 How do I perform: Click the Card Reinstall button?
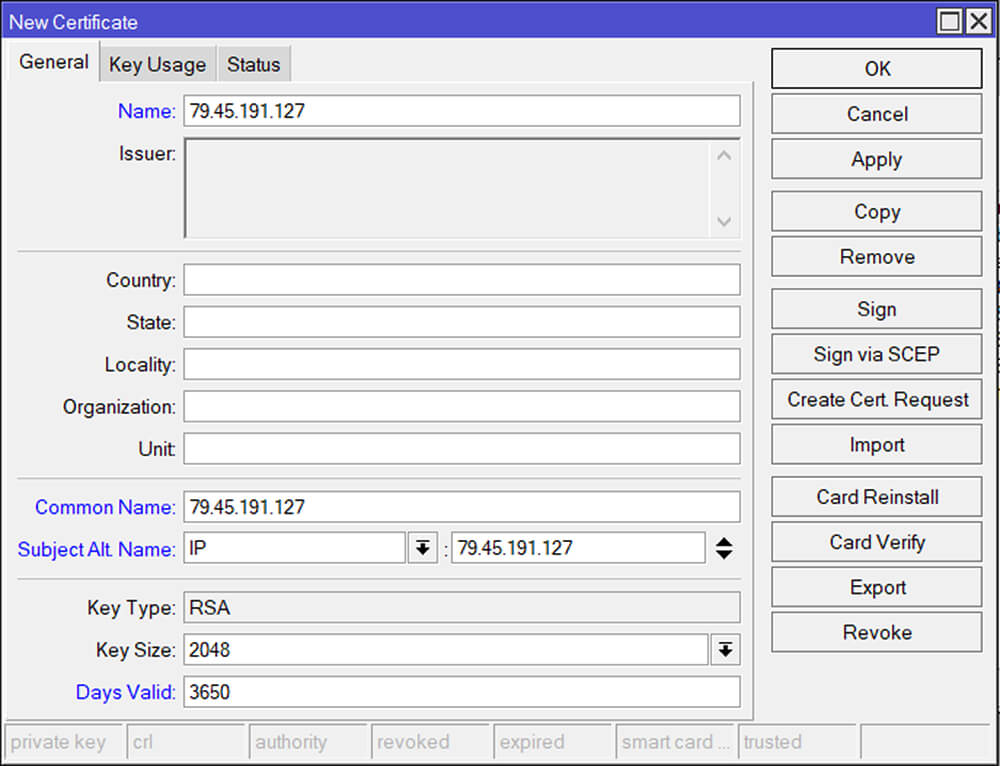click(876, 497)
